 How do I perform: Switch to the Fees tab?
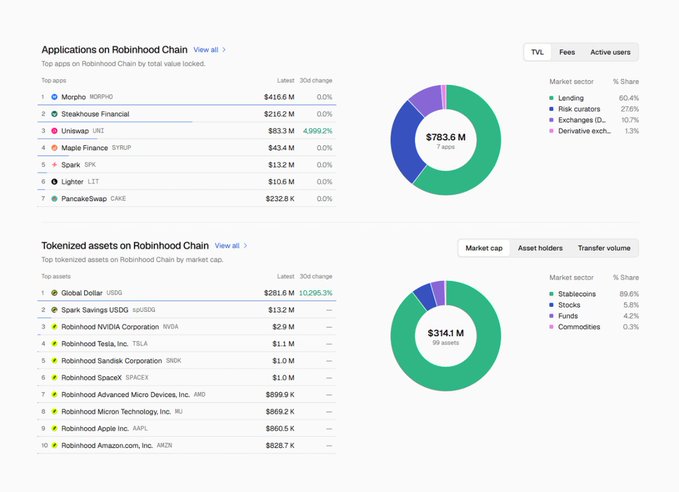[x=567, y=52]
